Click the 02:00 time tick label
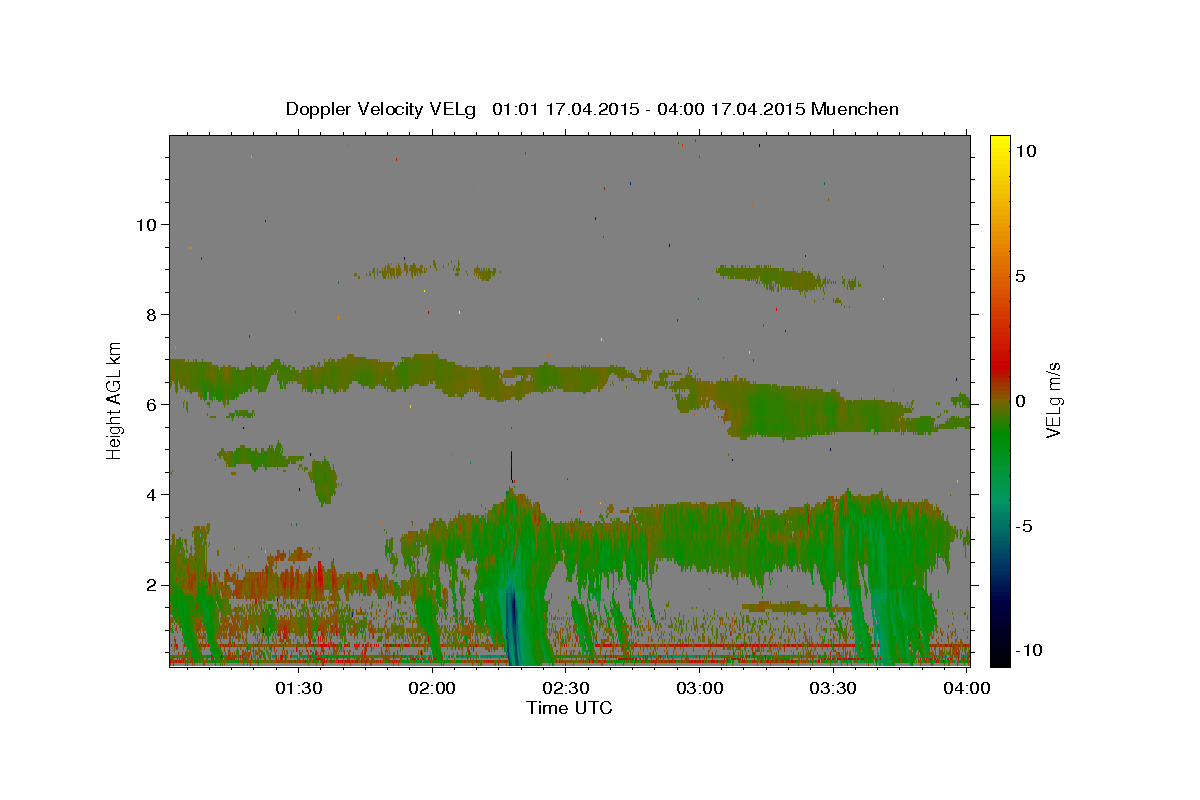This screenshot has width=1200, height=800. pyautogui.click(x=433, y=688)
